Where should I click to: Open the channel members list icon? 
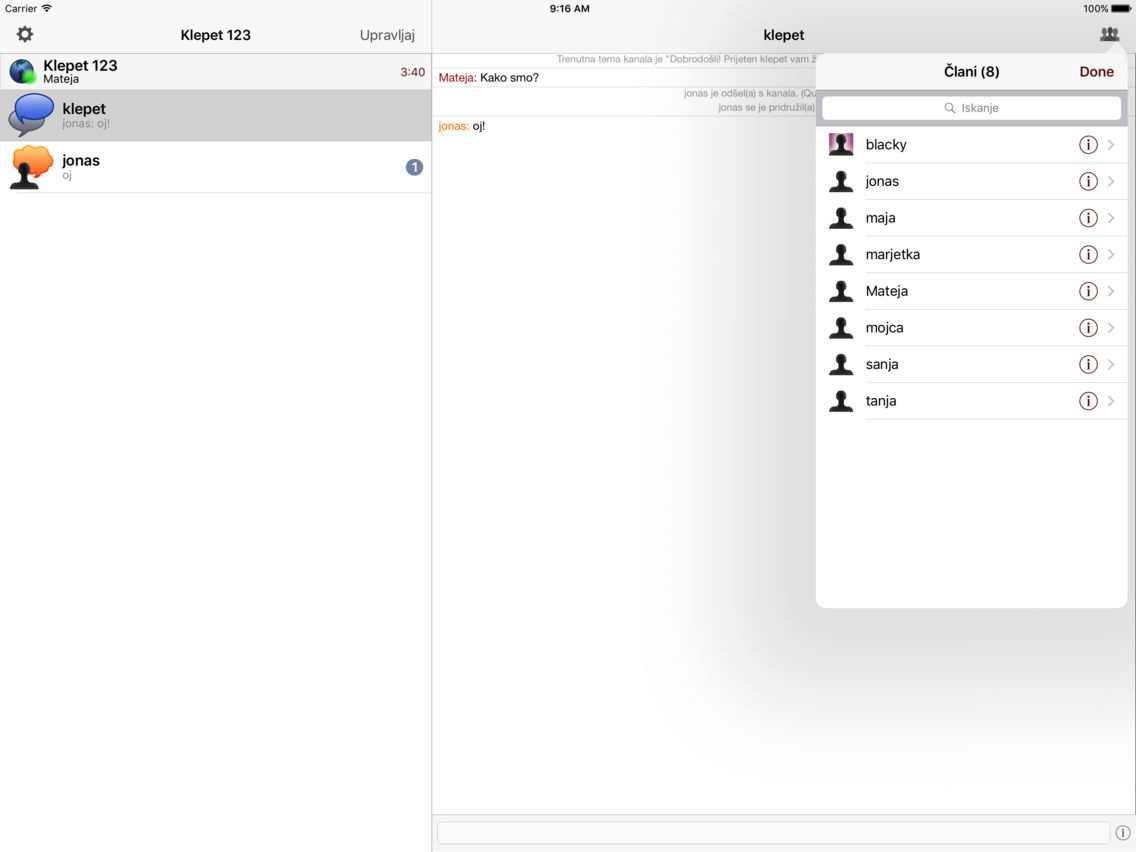coord(1108,33)
